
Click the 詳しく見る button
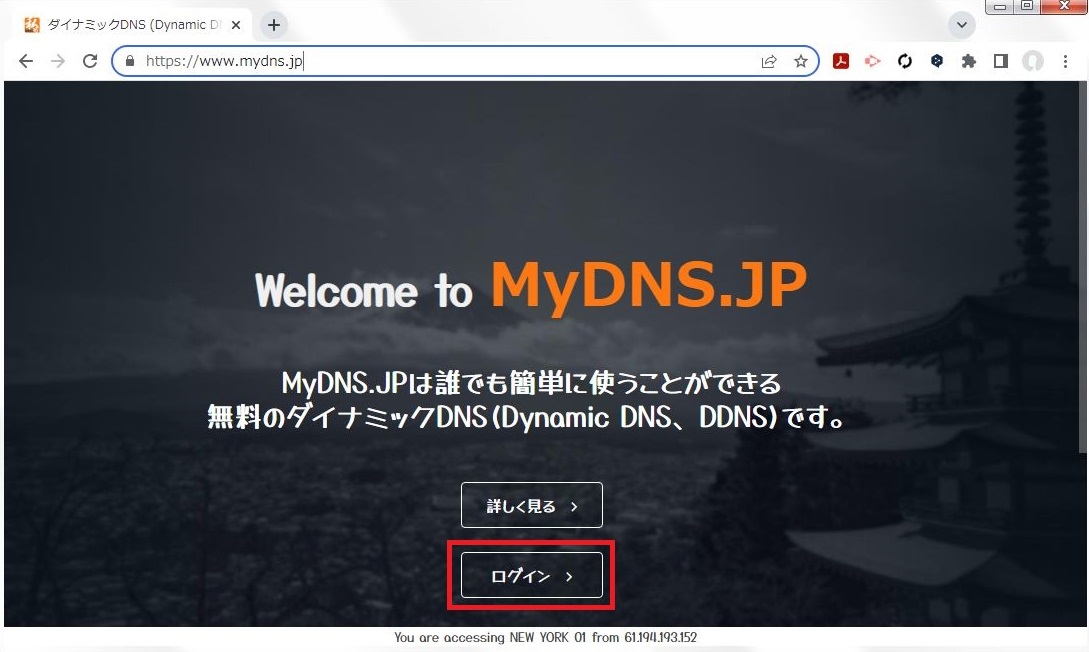pos(531,506)
